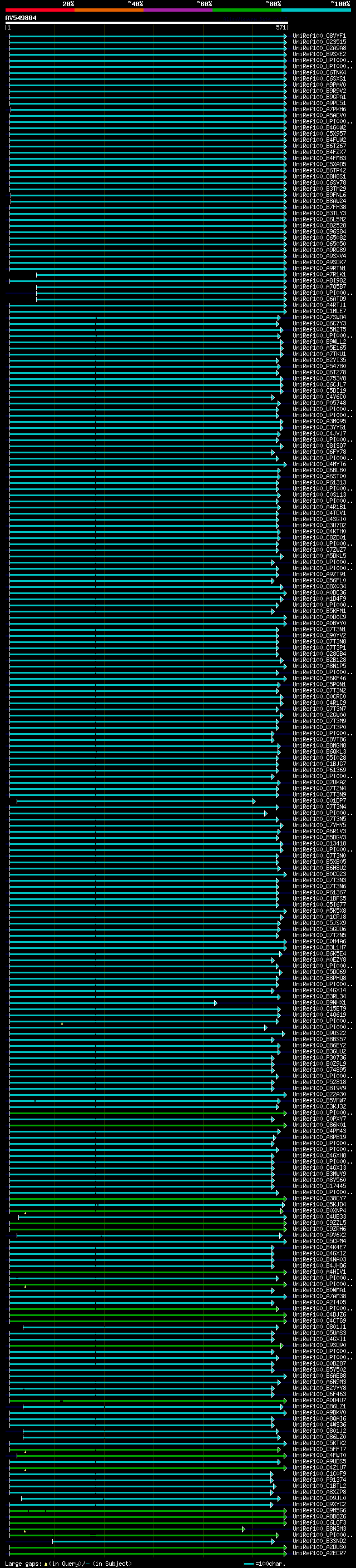Click the green ~80% identity legend segment
Image resolution: width=356 pixels, height=1568 pixels.
tap(247, 10)
